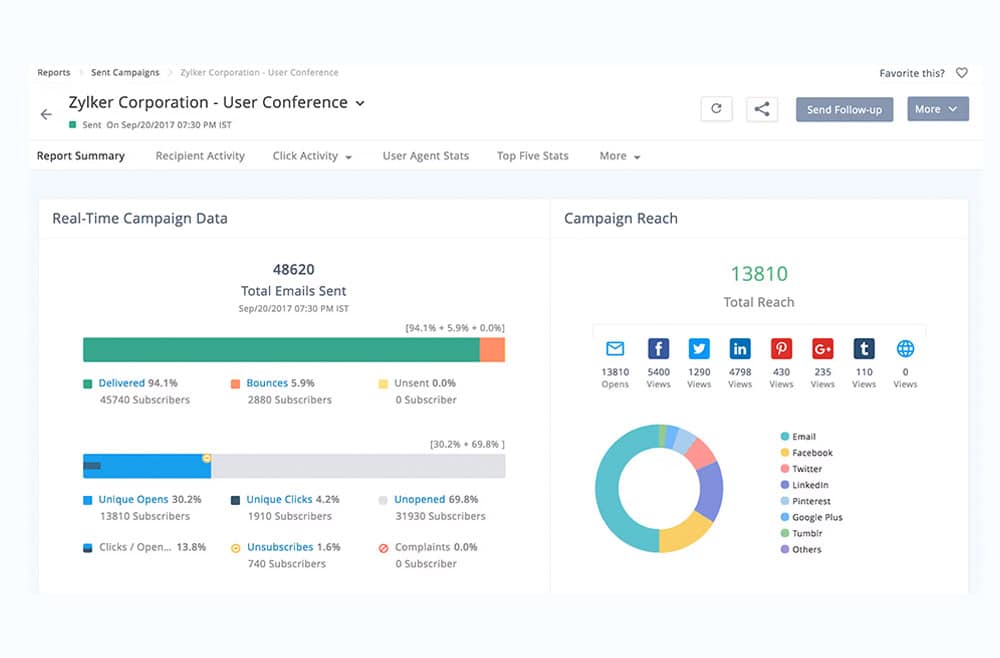Click the red Complaints icon
Screen dimensions: 1000x658
pyautogui.click(x=383, y=548)
